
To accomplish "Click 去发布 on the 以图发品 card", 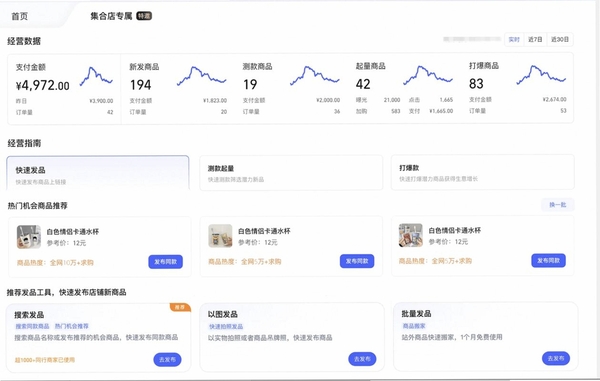I will pyautogui.click(x=362, y=359).
